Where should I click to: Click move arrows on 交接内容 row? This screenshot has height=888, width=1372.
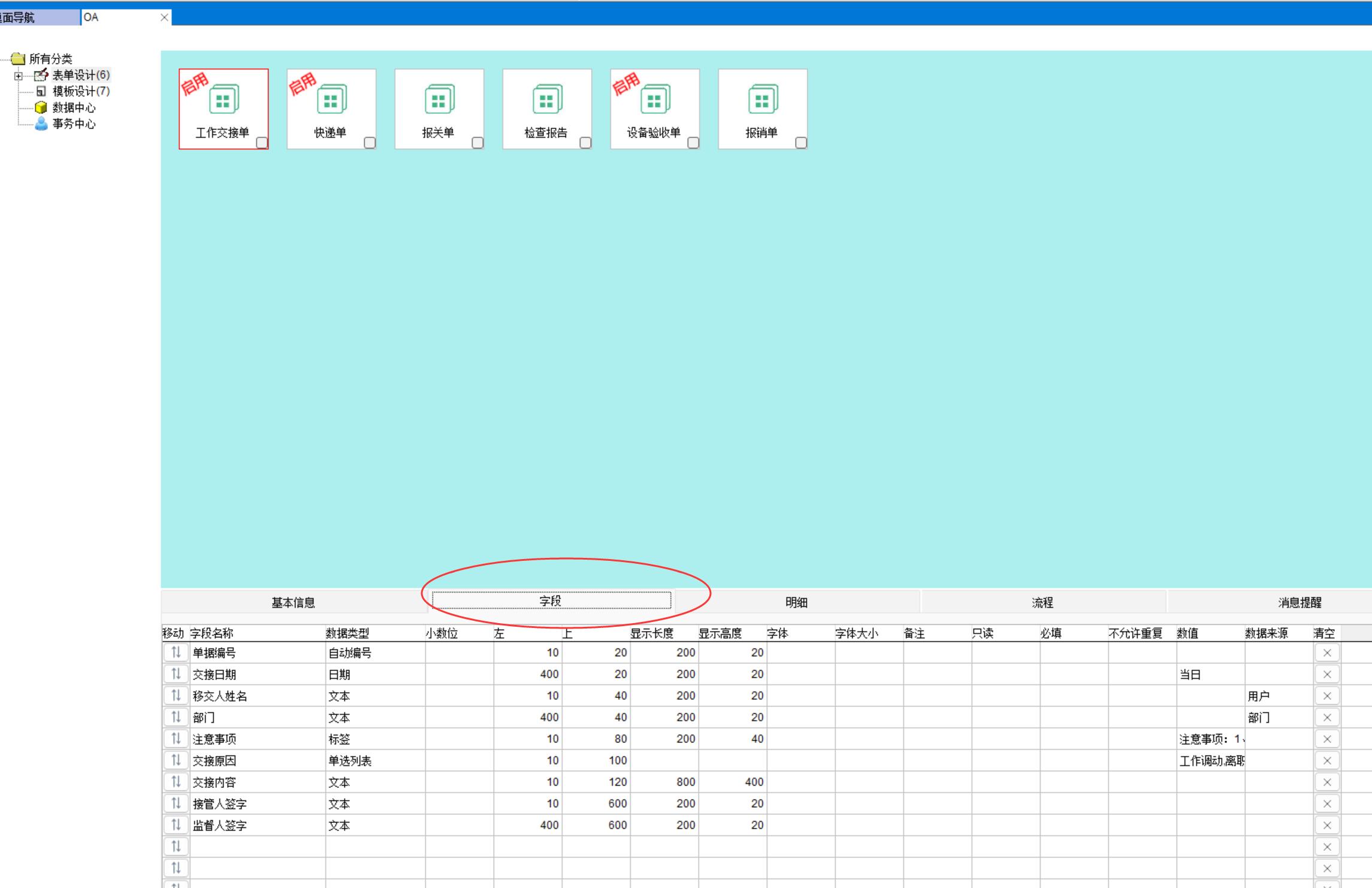176,782
